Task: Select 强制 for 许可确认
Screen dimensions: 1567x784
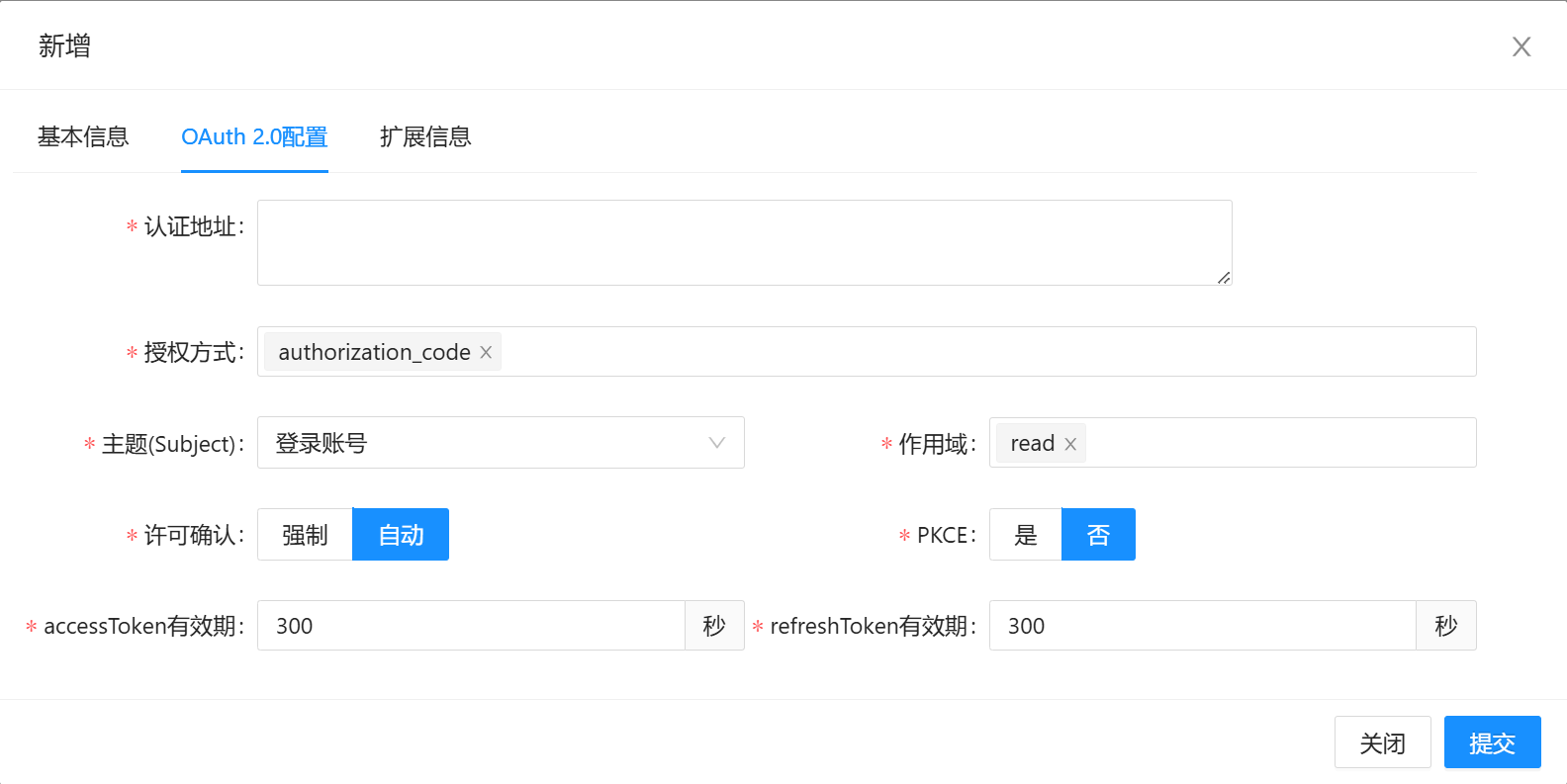Action: [305, 535]
